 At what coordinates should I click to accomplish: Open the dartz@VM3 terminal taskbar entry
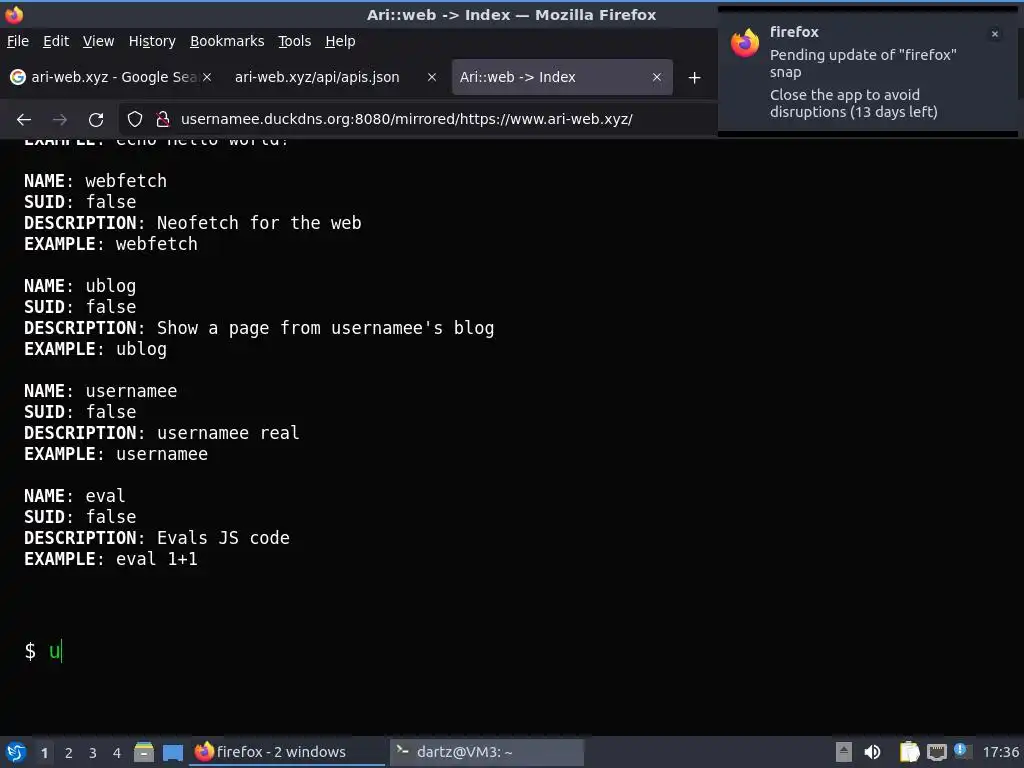coord(487,752)
